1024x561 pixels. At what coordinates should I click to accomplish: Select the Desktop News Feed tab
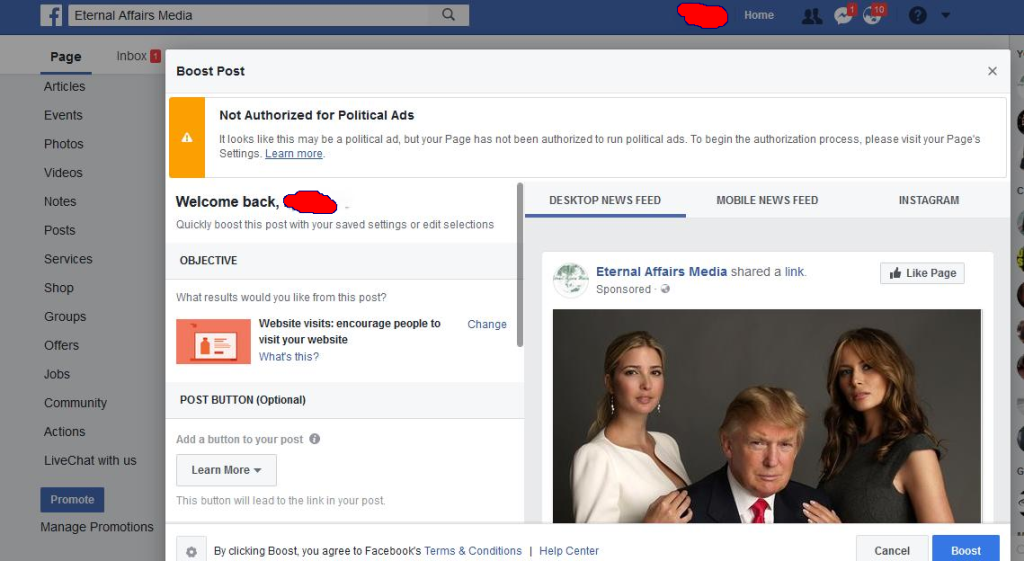coord(605,200)
